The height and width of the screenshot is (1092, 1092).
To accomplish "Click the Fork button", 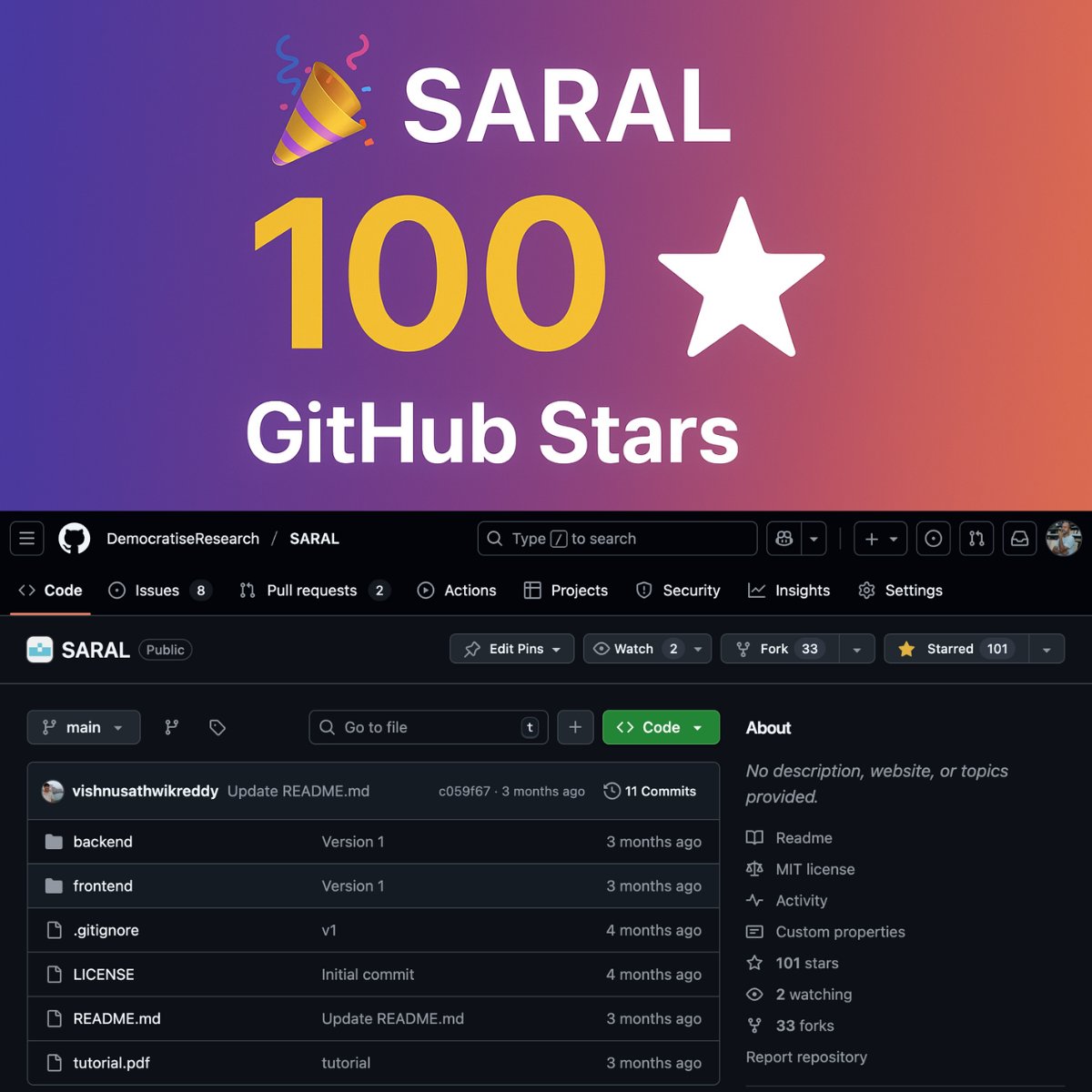I will pyautogui.click(x=779, y=649).
